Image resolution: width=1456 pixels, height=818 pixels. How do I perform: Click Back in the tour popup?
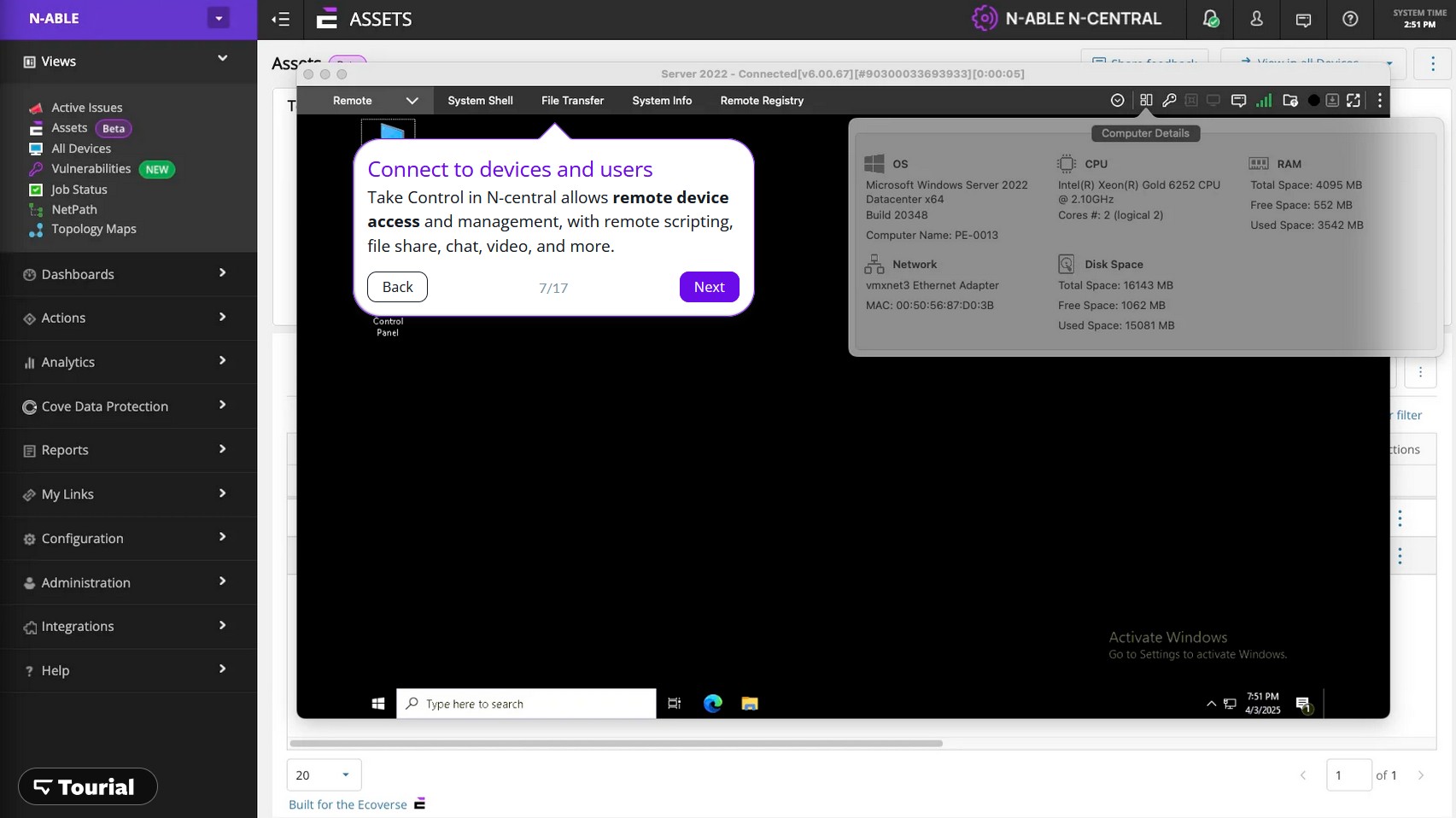[x=397, y=287]
